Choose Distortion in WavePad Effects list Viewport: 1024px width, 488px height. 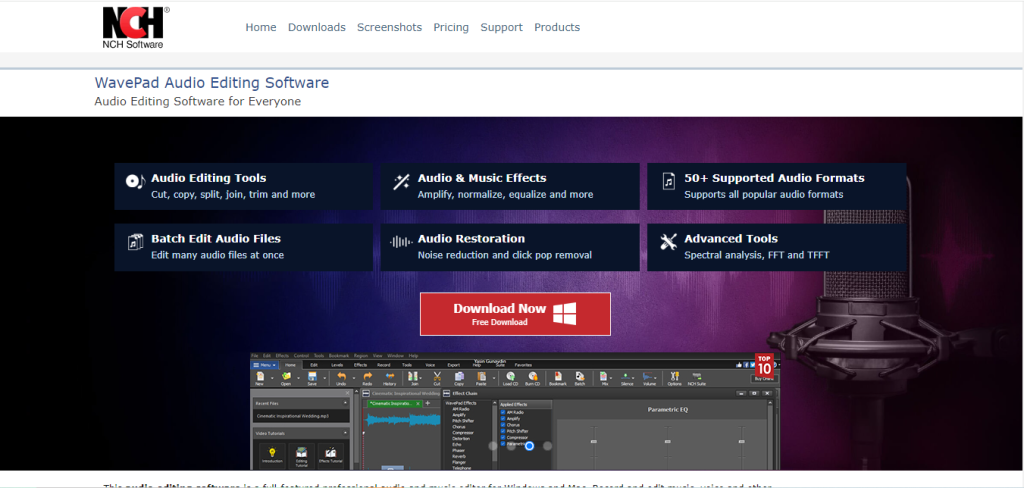(461, 438)
